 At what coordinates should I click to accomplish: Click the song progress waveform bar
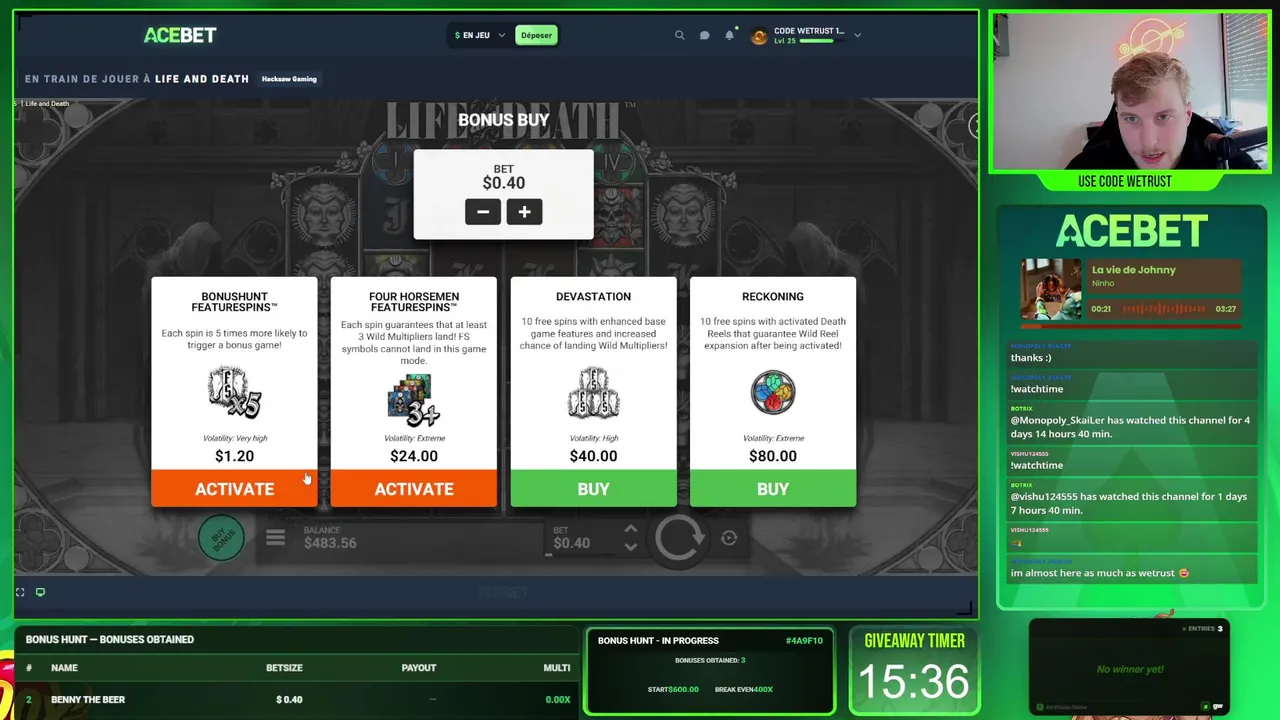(1166, 309)
